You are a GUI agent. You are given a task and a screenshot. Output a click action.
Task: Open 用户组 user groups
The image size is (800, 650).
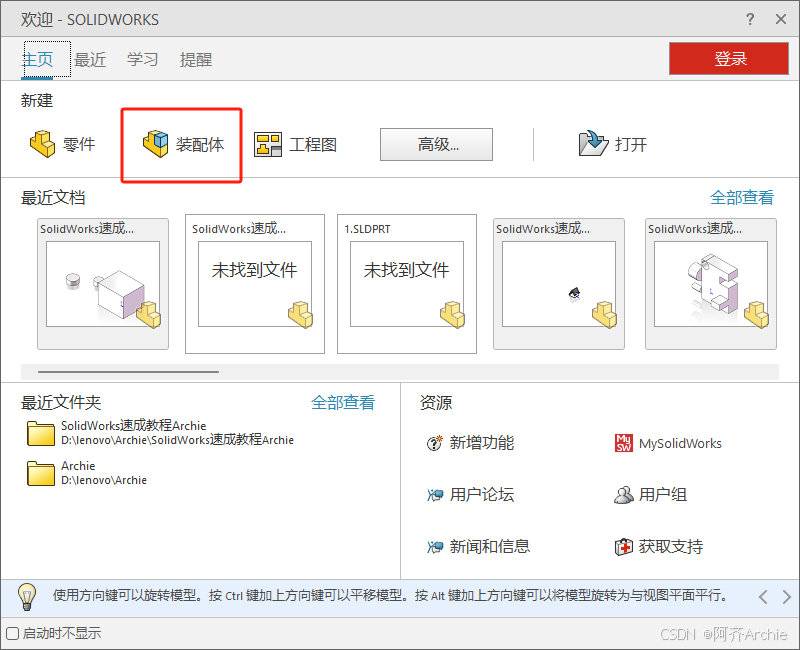pos(651,494)
